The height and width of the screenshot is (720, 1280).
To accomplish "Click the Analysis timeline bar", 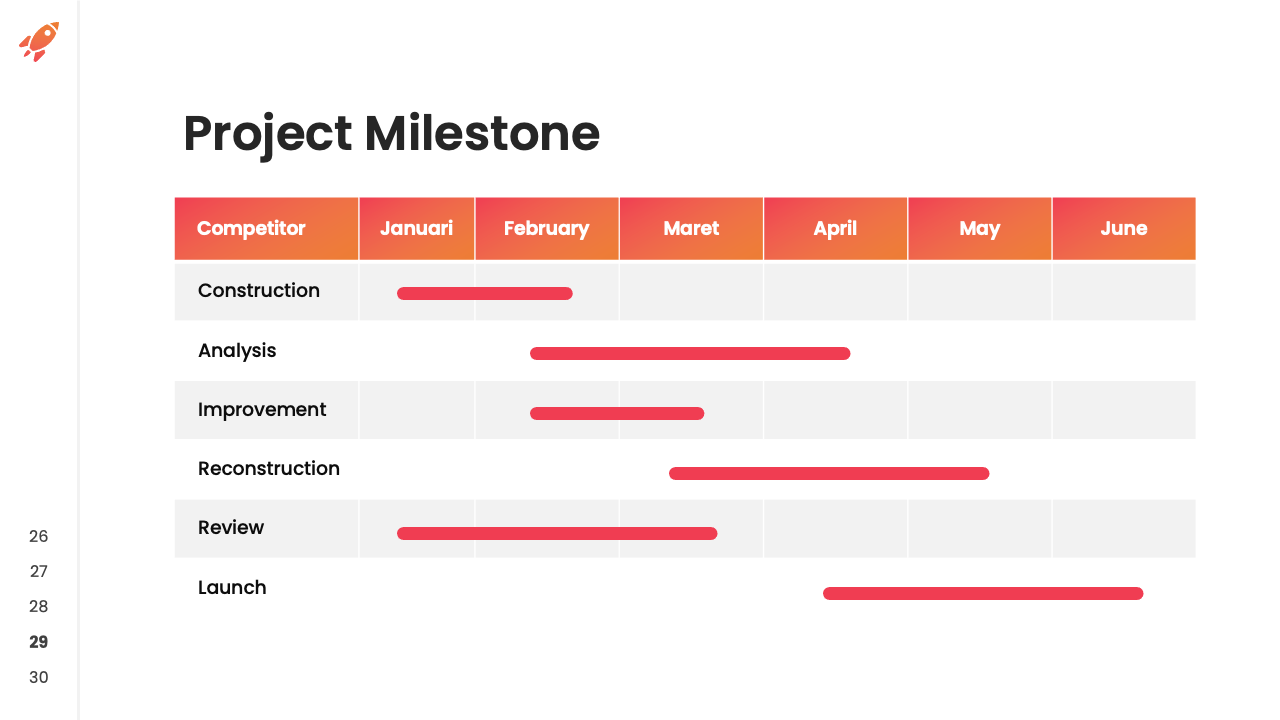I will (x=690, y=353).
